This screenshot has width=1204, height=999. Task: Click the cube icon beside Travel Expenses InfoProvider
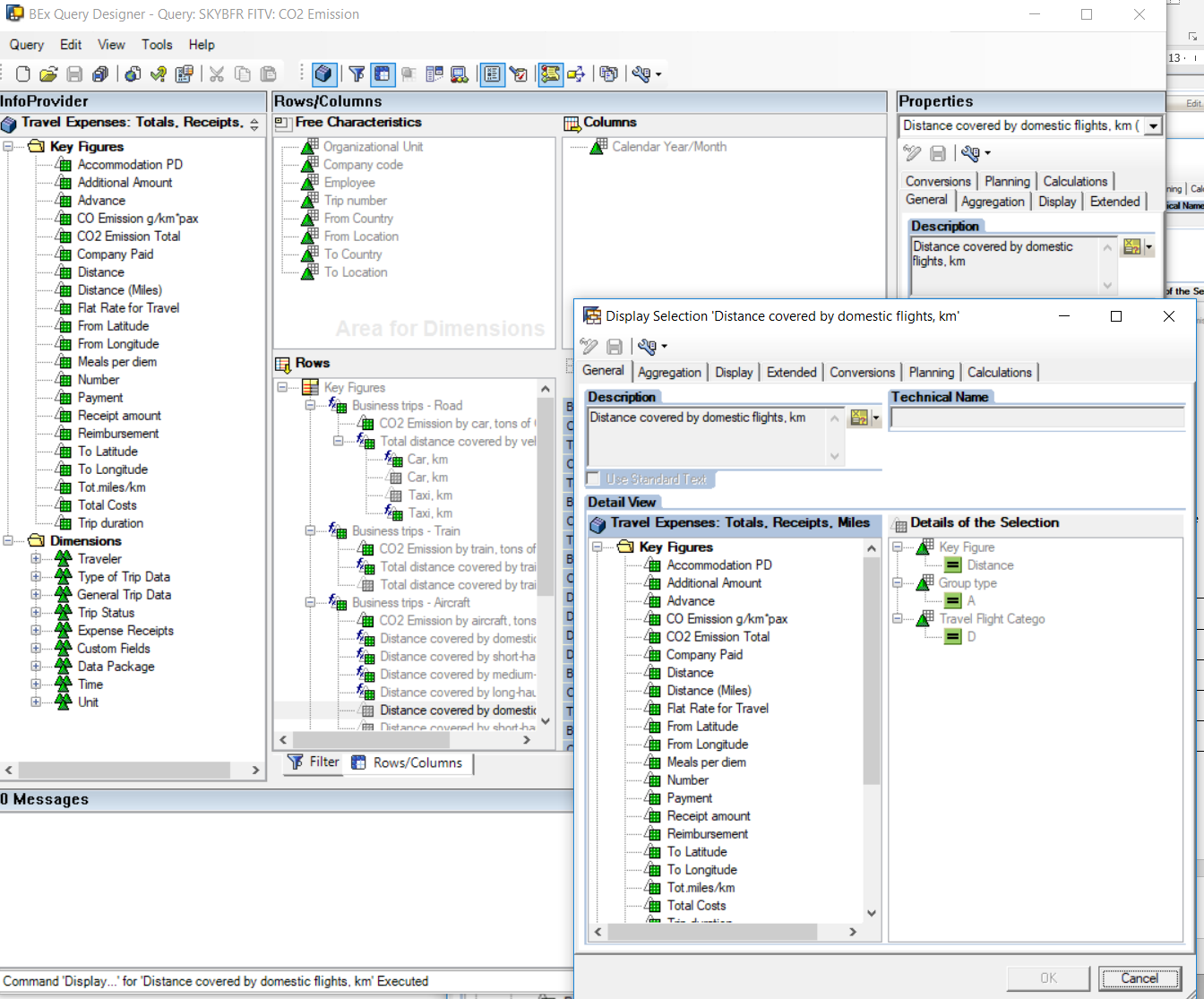[9, 124]
